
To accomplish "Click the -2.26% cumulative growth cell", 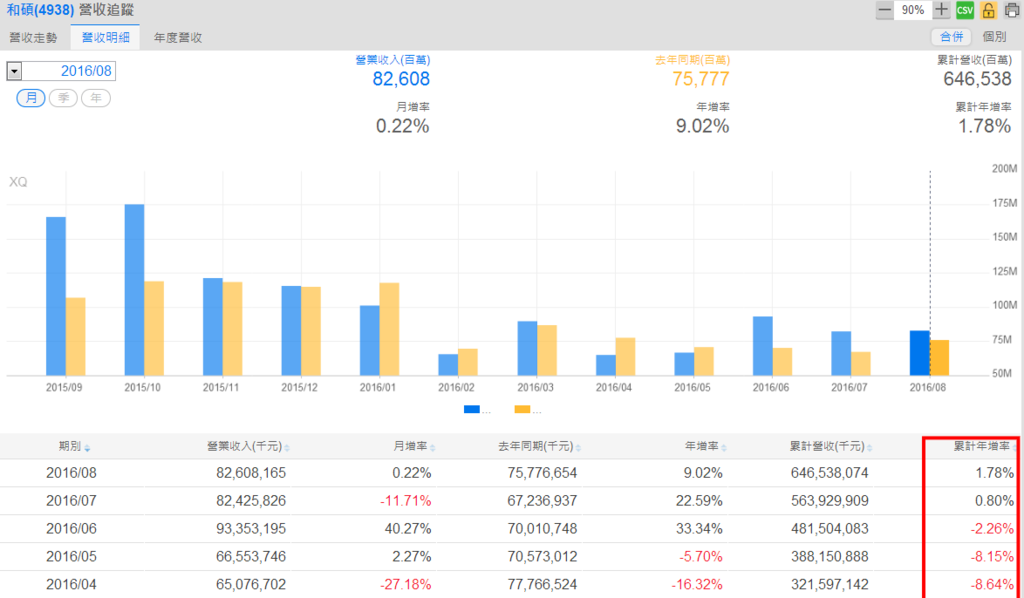I will pyautogui.click(x=992, y=528).
